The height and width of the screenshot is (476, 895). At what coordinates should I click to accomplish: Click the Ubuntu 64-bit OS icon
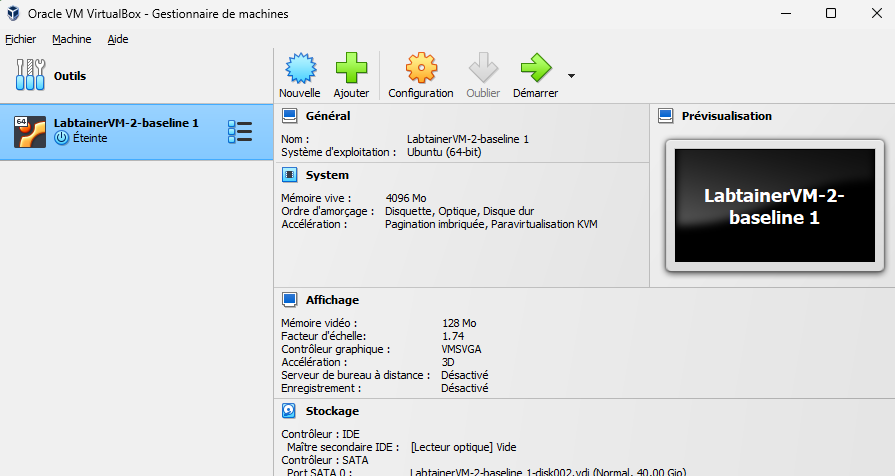[x=30, y=131]
